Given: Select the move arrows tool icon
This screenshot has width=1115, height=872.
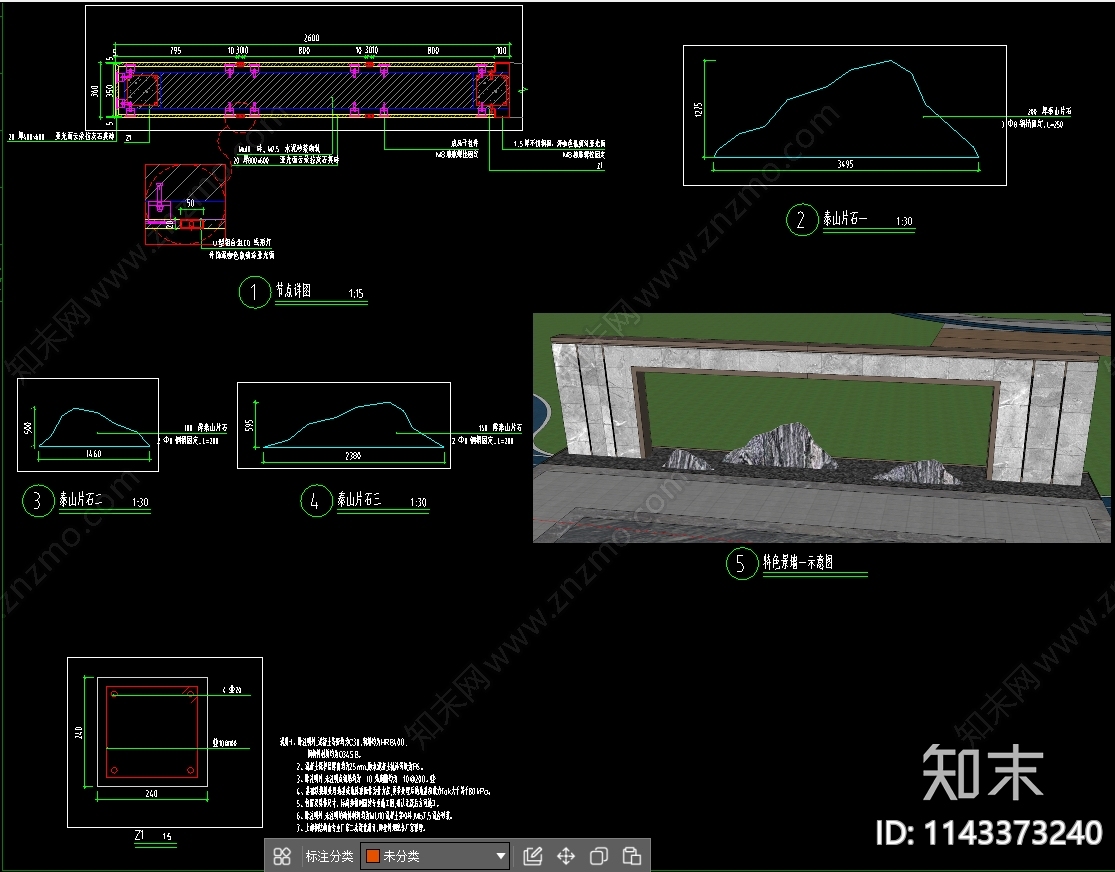Looking at the screenshot, I should click(566, 856).
